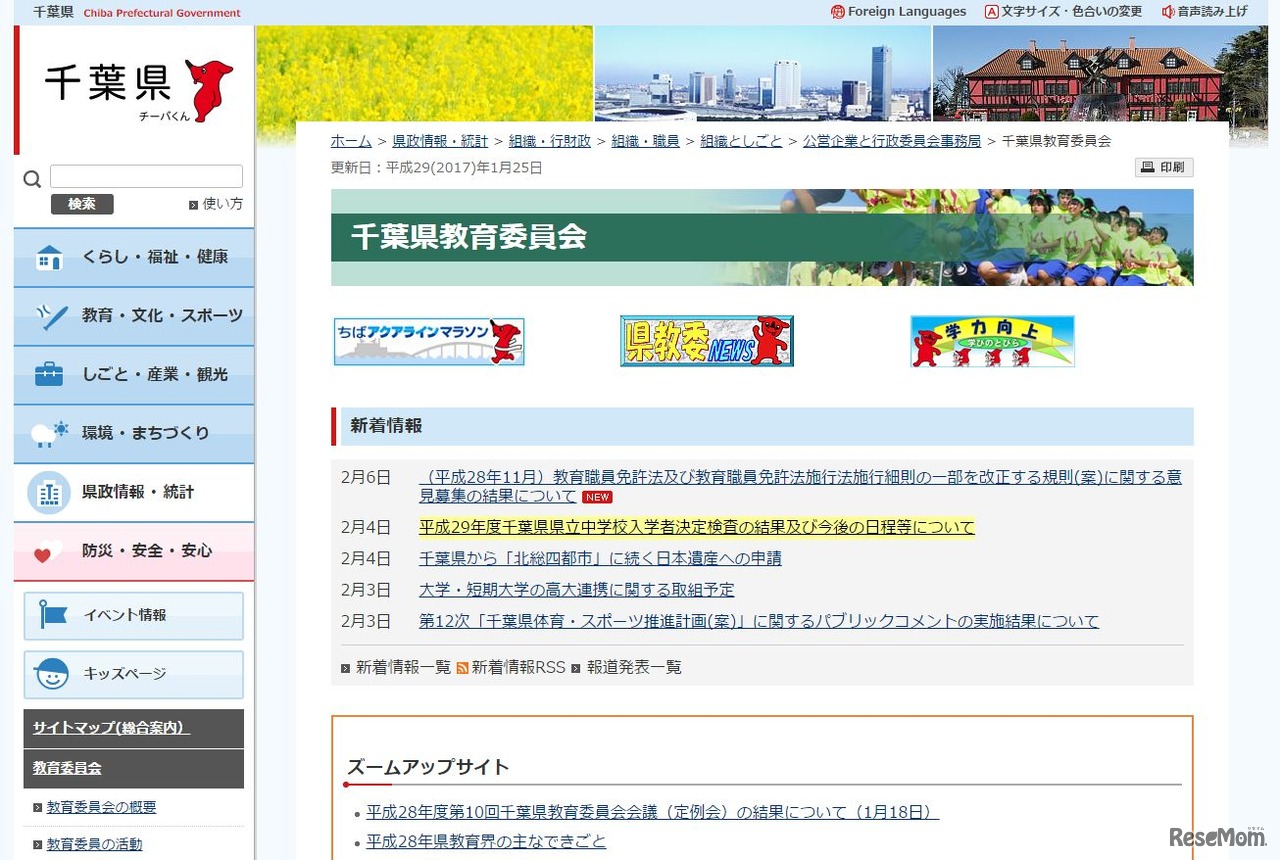Image resolution: width=1280 pixels, height=860 pixels.
Task: Open 教育委員会の概要 sidebar link
Action: (x=101, y=807)
